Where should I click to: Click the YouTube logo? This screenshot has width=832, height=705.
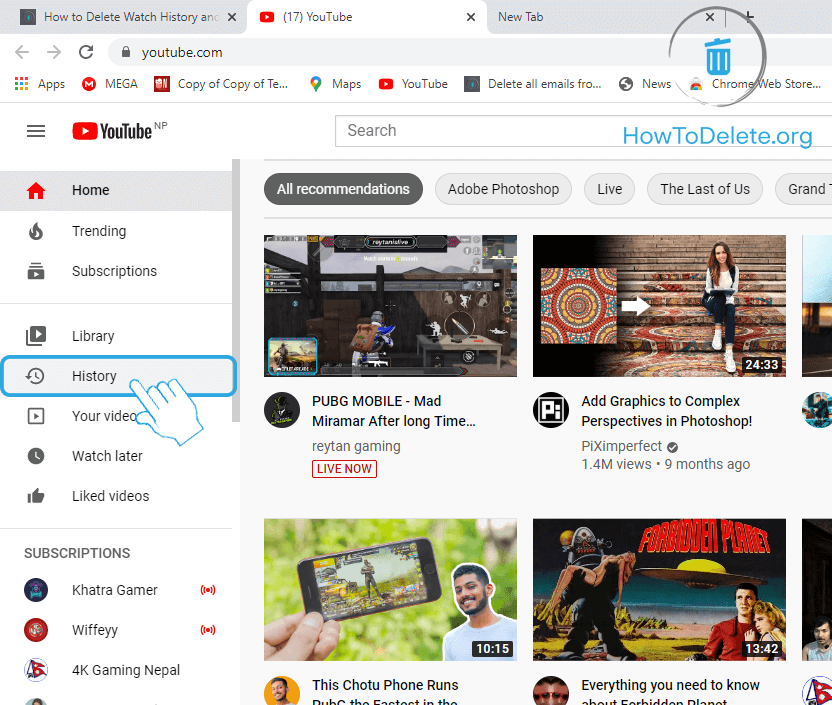click(111, 131)
